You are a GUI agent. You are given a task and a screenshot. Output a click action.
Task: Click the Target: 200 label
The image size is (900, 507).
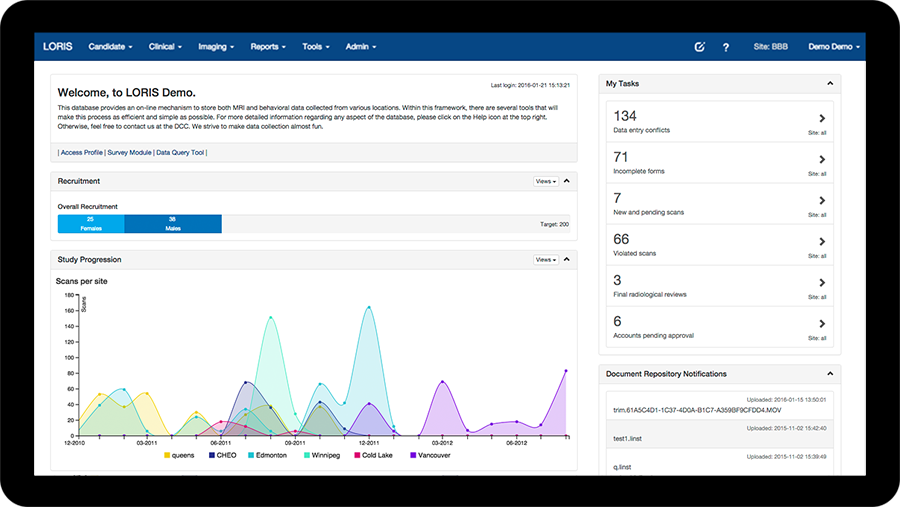point(554,225)
